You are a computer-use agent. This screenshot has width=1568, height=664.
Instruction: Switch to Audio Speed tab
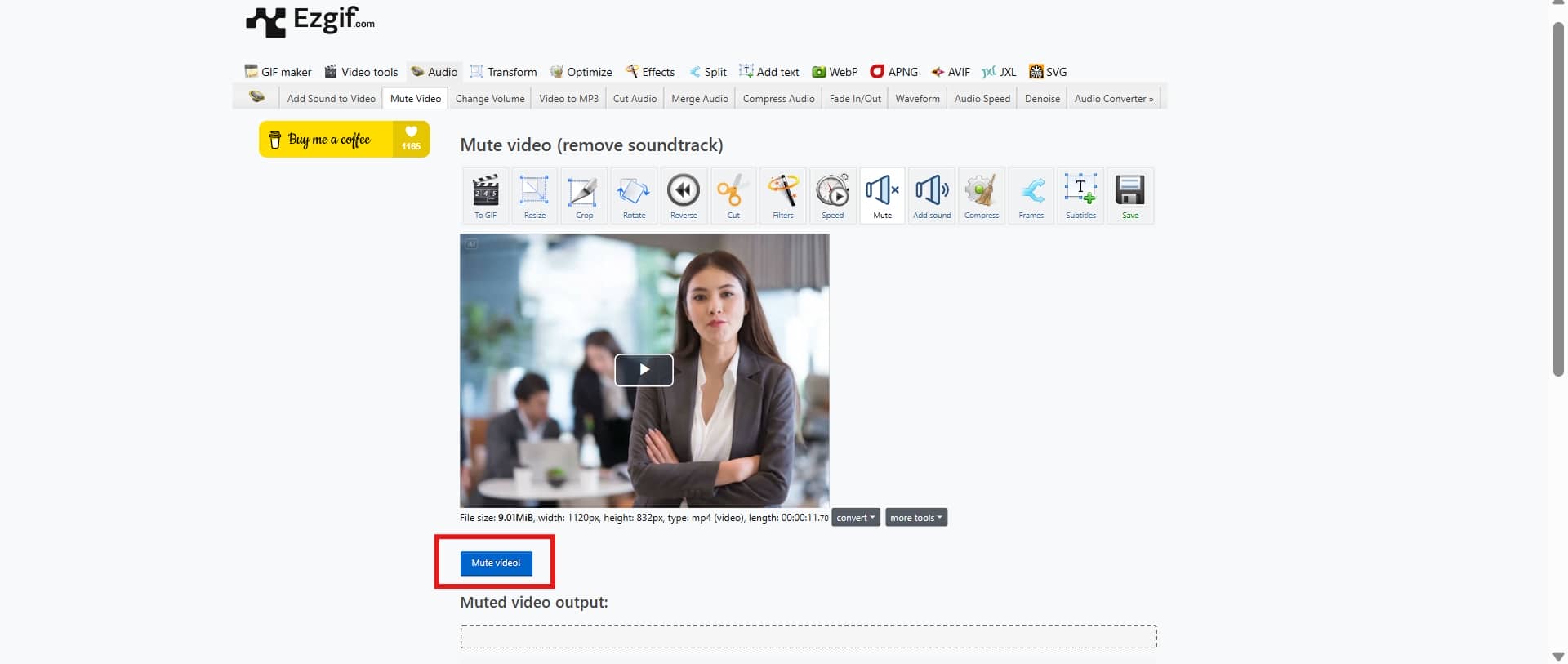point(982,98)
